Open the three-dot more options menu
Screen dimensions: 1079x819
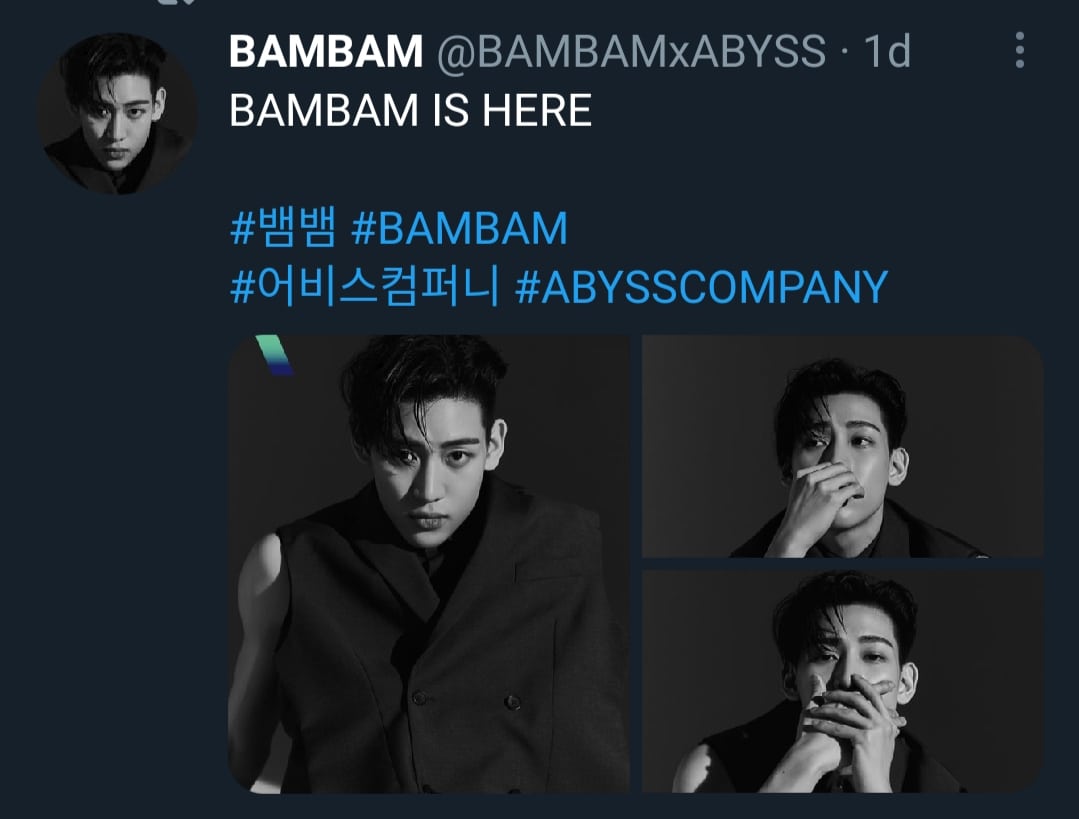[x=1020, y=50]
